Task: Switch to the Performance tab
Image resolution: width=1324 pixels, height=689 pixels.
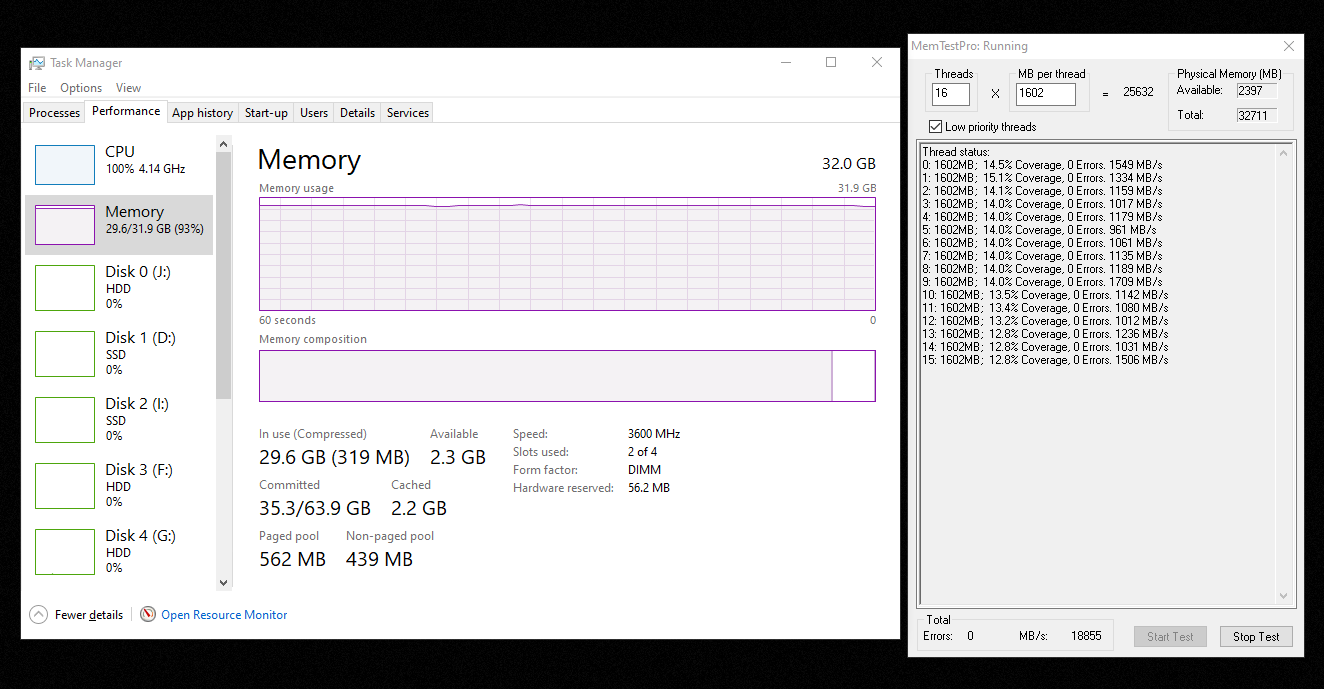Action: click(126, 112)
